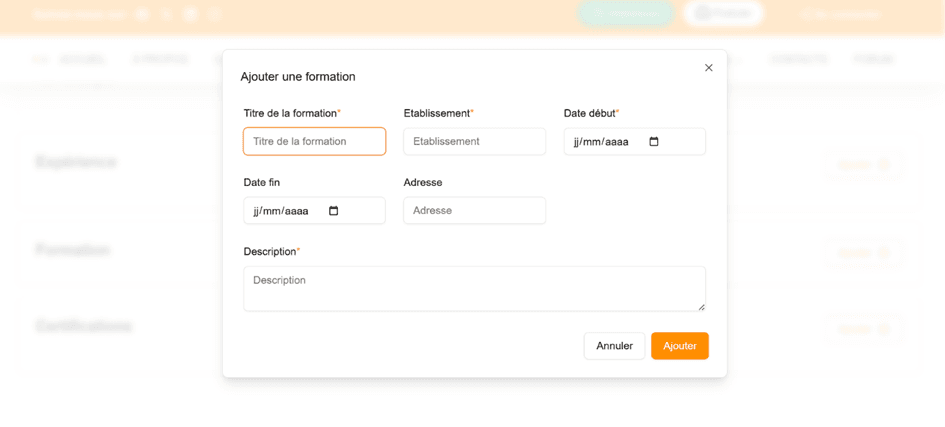
Task: Click into the Etablissement text field
Action: [474, 142]
